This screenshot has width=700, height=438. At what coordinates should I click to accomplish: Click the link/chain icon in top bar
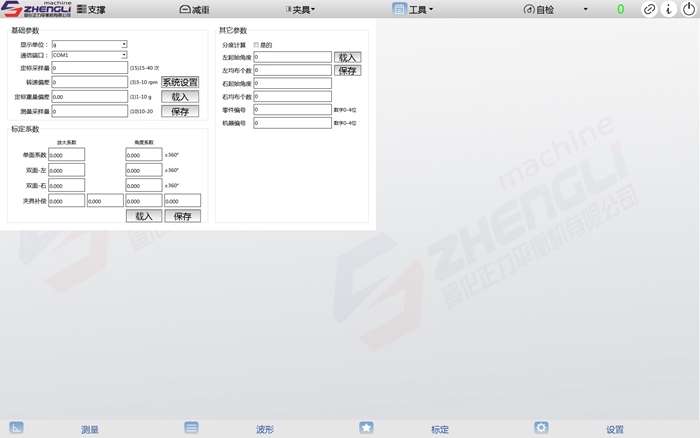[649, 9]
